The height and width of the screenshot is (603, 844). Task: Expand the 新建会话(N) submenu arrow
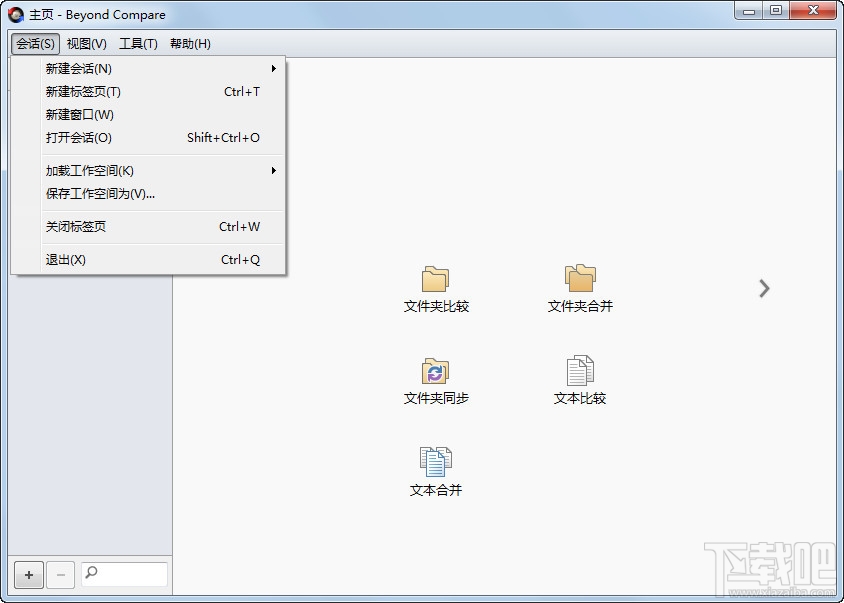[273, 68]
